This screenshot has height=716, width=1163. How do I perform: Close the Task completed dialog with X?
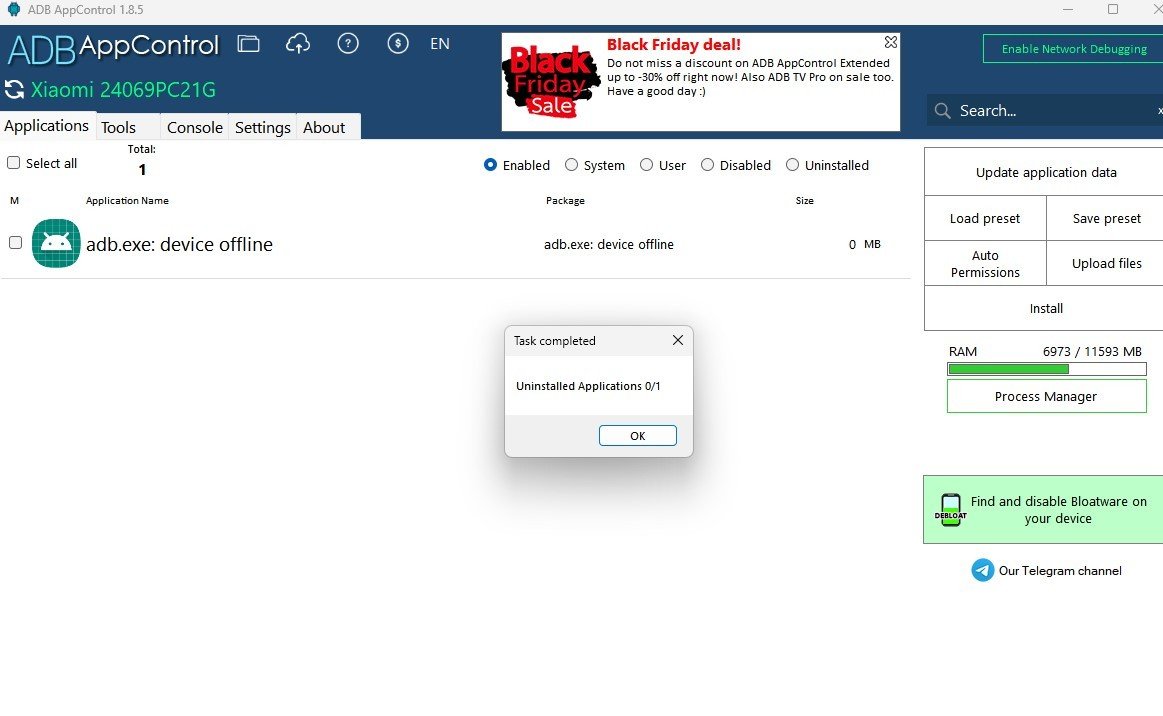[x=678, y=340]
